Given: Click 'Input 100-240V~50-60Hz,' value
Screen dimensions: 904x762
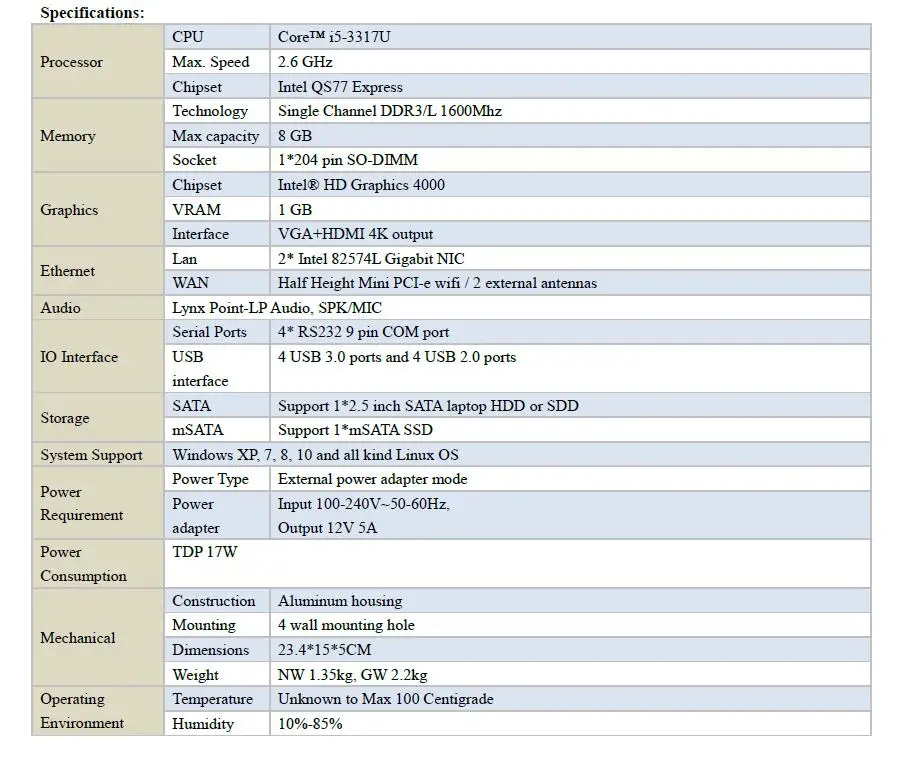Looking at the screenshot, I should (x=364, y=504).
